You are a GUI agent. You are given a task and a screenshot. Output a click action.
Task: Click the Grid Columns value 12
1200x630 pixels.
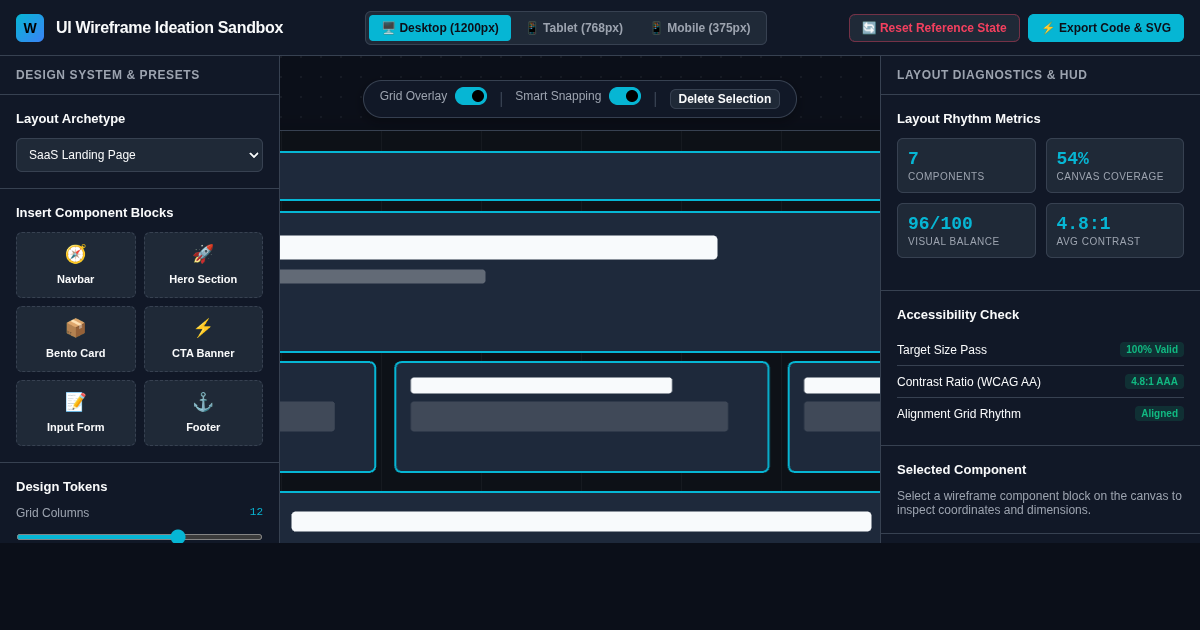256,512
